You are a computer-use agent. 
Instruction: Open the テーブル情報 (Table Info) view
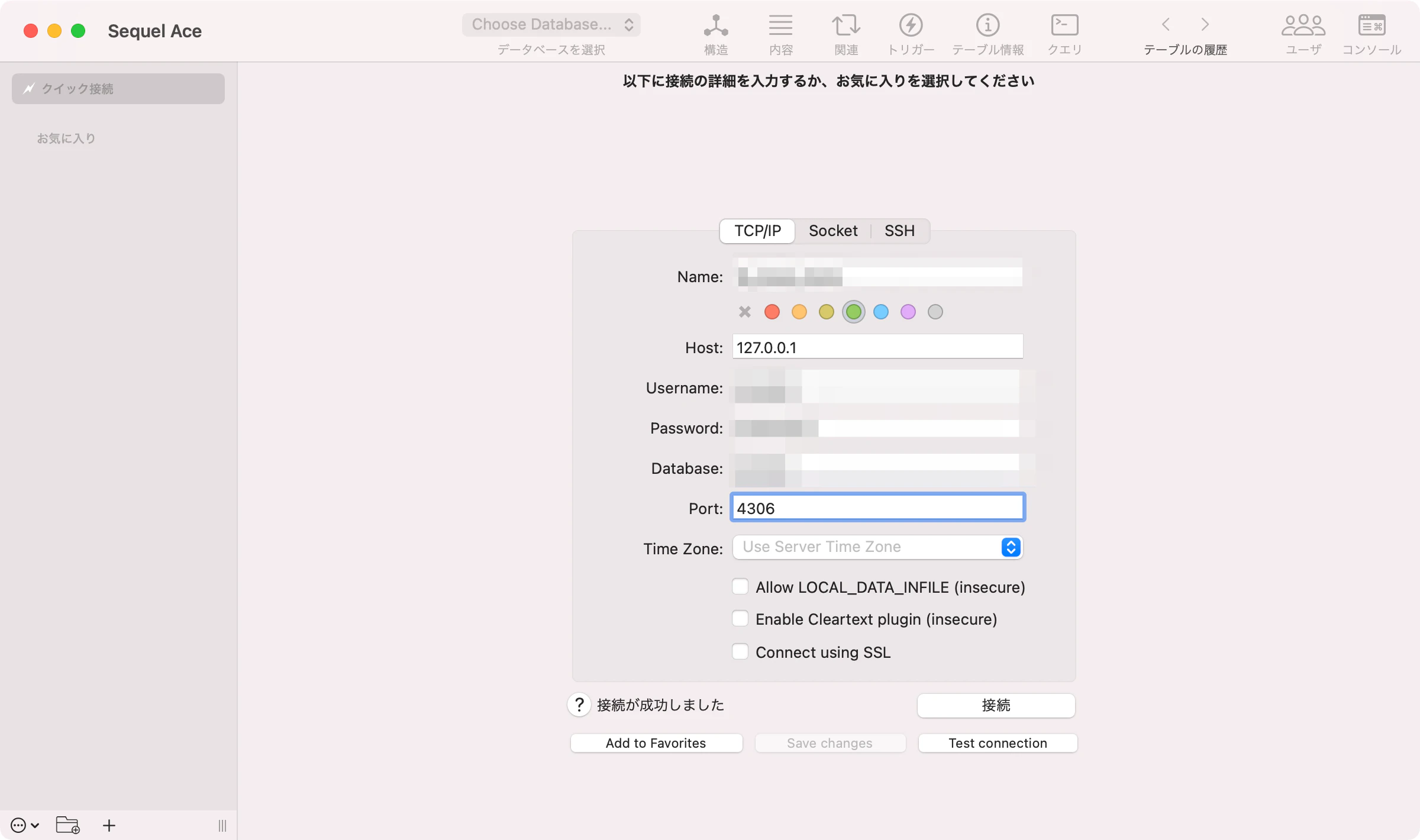(988, 34)
